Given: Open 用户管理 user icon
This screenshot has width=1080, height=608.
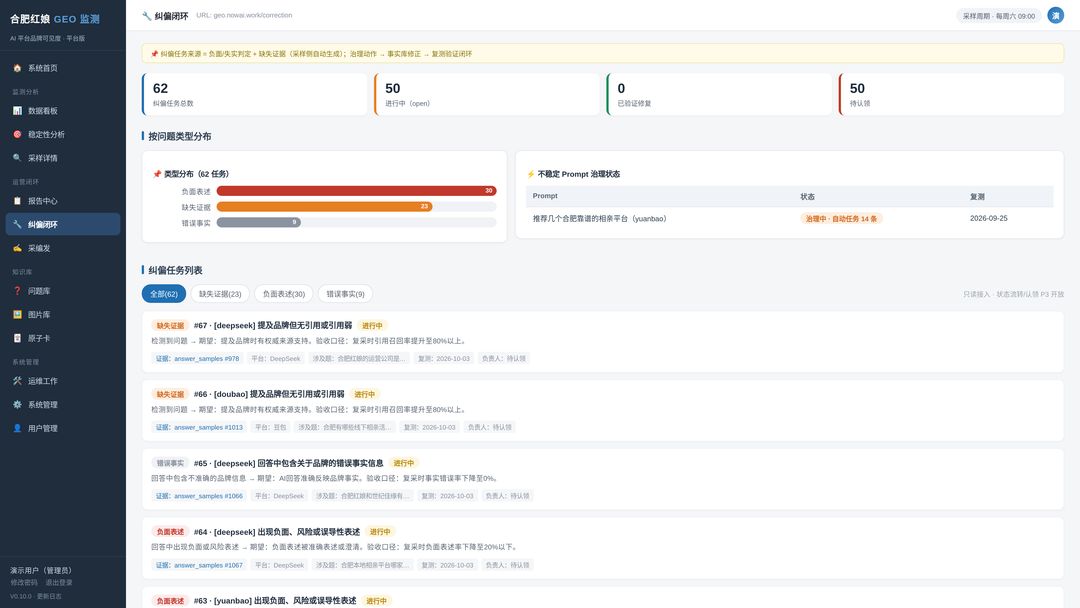Looking at the screenshot, I should [x=17, y=428].
